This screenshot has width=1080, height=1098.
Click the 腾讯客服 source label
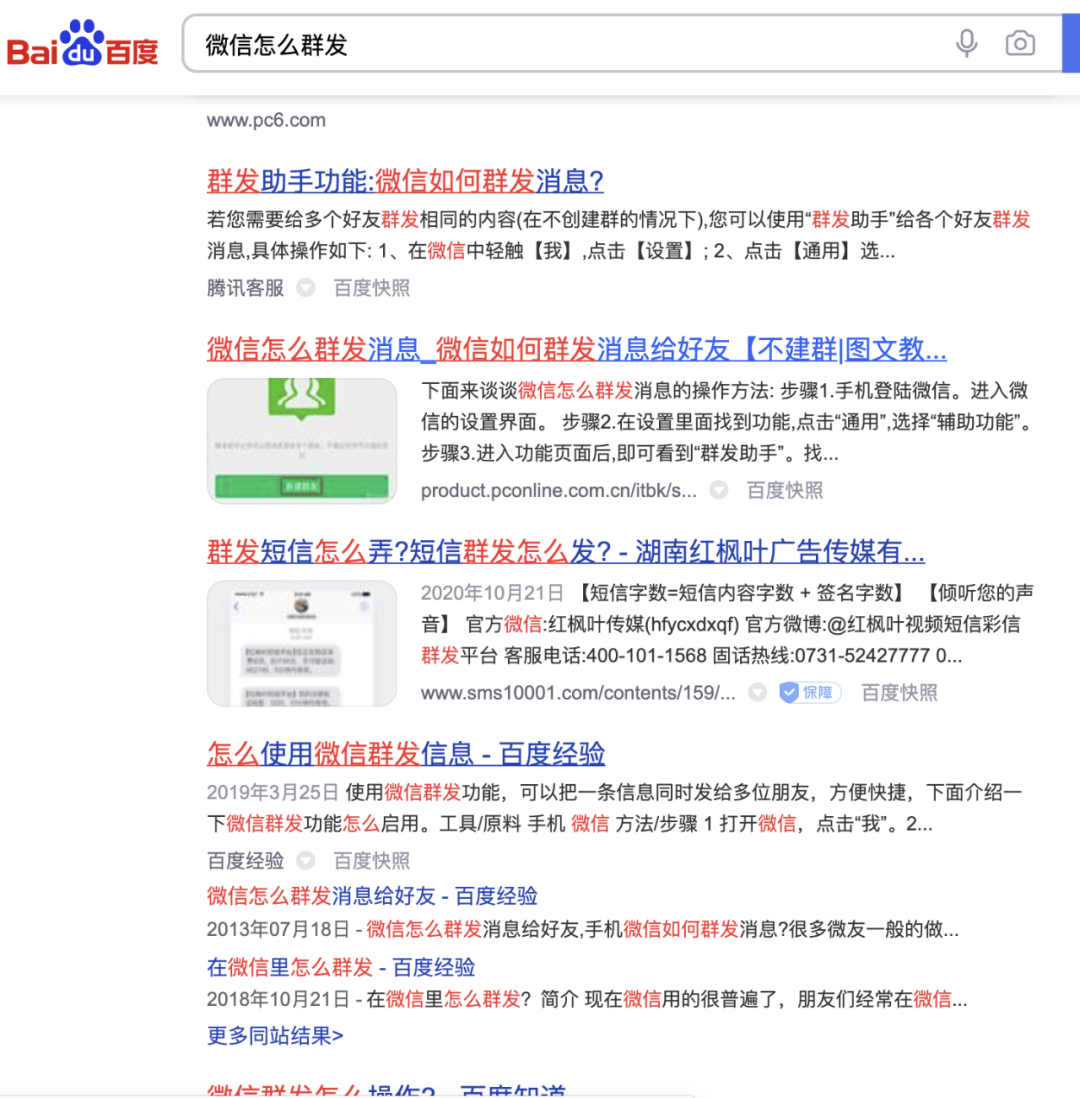(245, 288)
